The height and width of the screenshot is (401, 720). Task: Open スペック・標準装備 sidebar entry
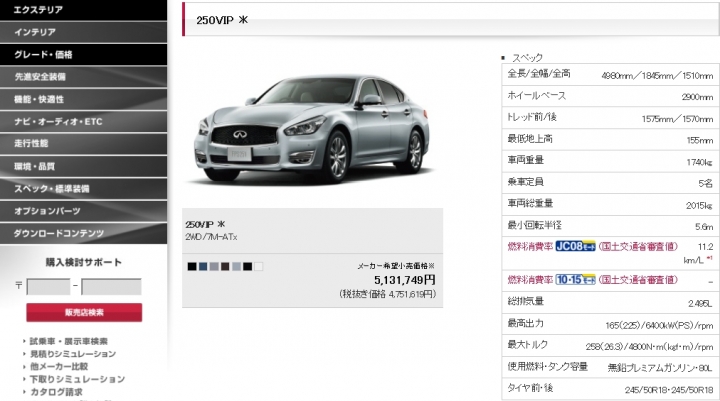tap(84, 189)
